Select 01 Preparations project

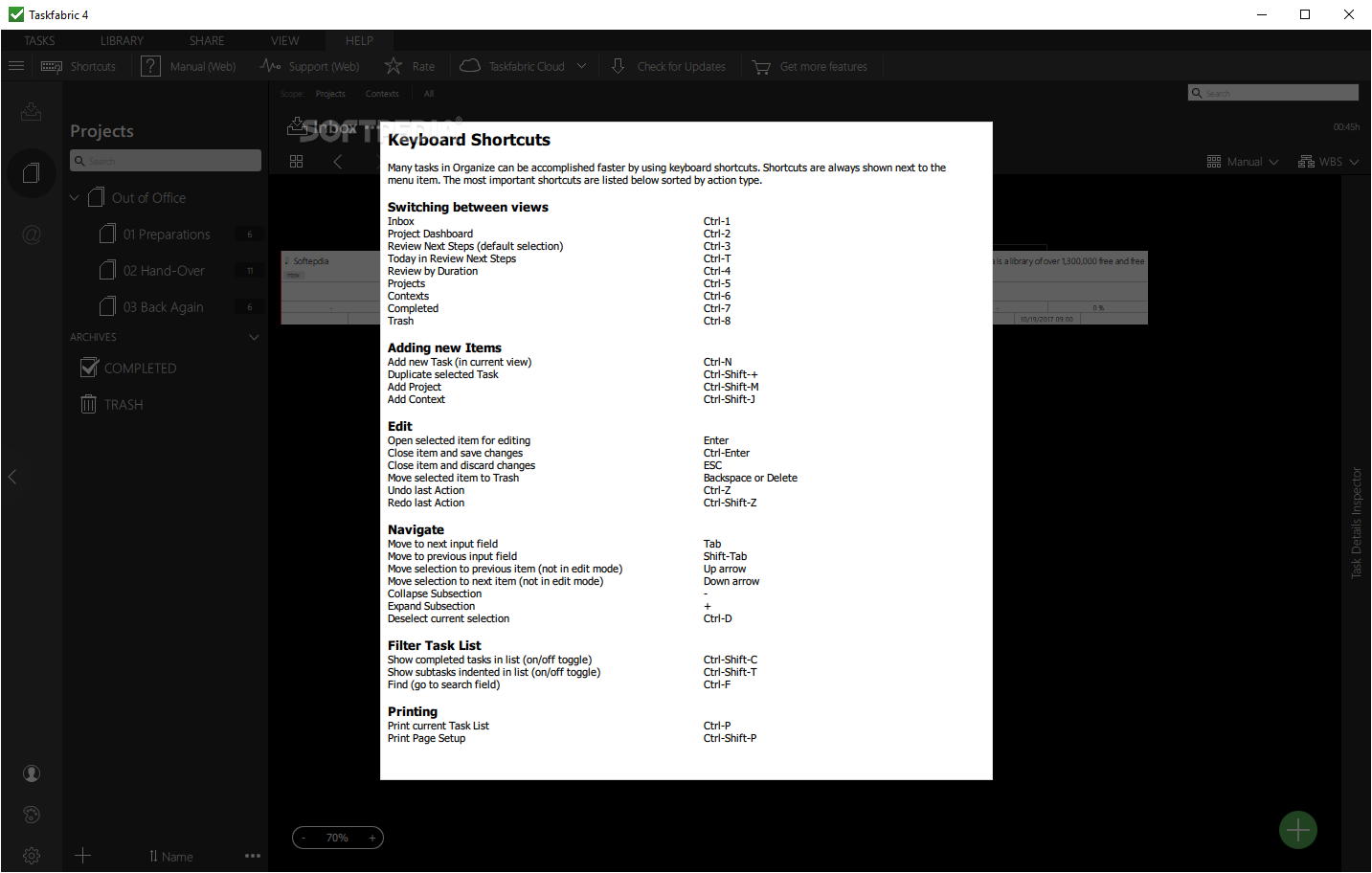click(169, 235)
